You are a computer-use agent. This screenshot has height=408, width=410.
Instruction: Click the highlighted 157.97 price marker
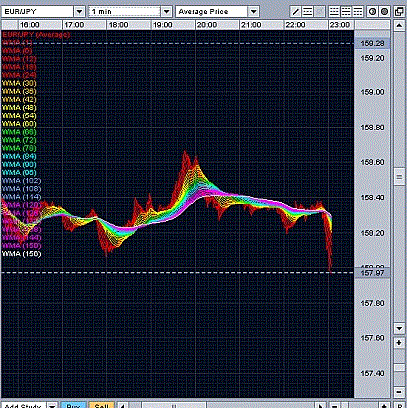pyautogui.click(x=372, y=273)
